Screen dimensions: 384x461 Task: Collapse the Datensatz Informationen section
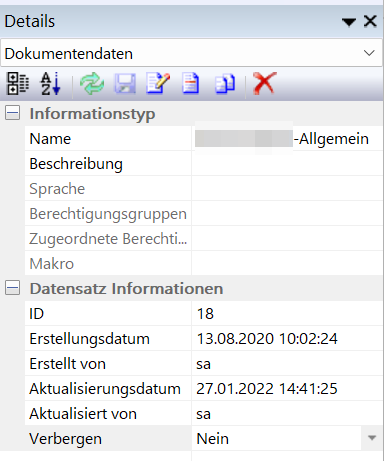click(x=12, y=288)
